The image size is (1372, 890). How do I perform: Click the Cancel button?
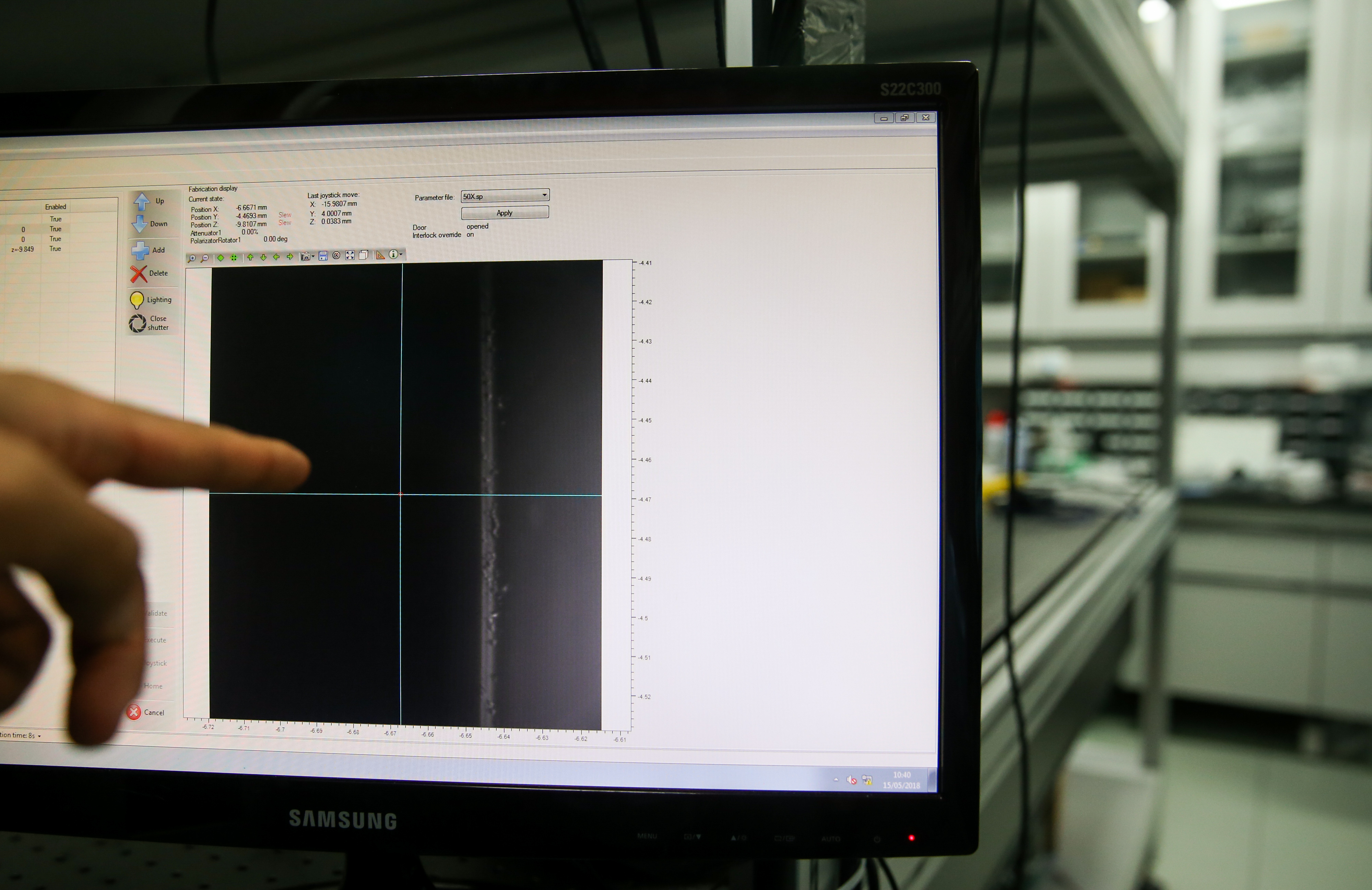146,712
